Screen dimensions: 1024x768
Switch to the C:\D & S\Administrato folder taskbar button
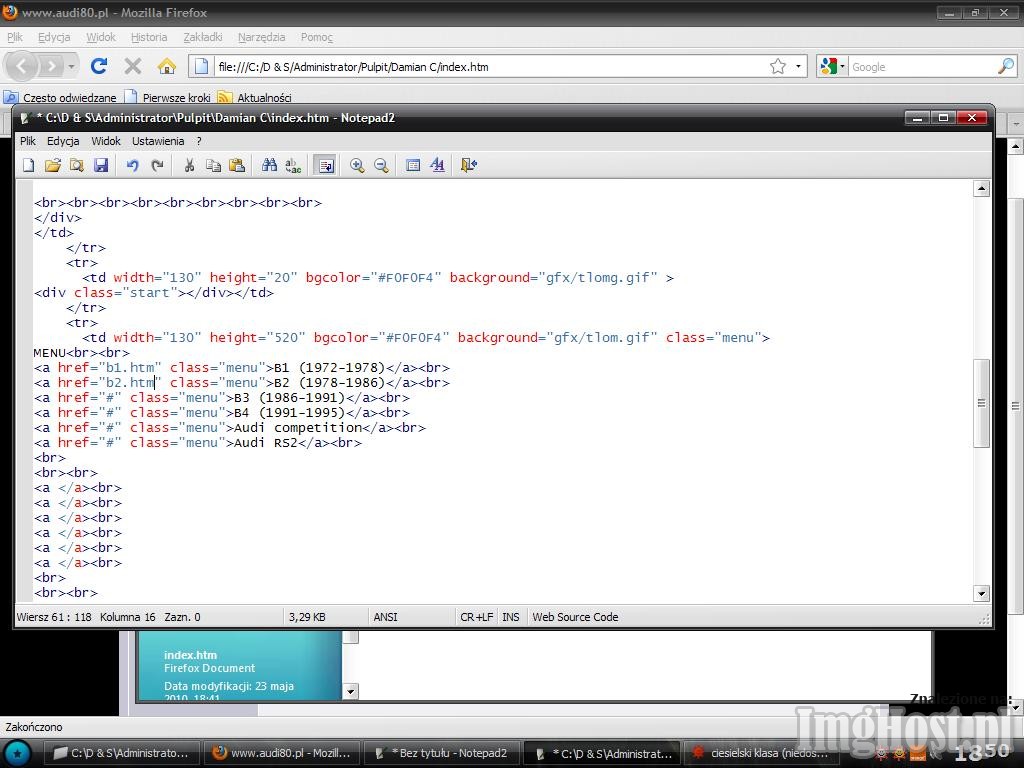[x=120, y=753]
